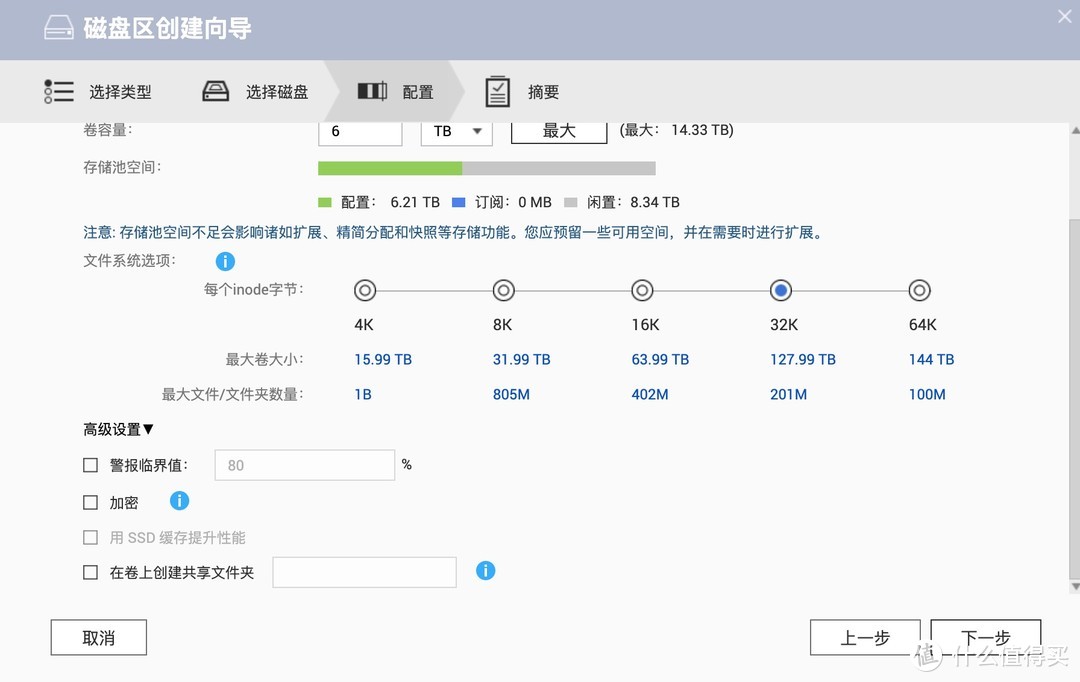Viewport: 1080px width, 682px height.
Task: Go to the 摘要 step tab
Action: (x=543, y=91)
